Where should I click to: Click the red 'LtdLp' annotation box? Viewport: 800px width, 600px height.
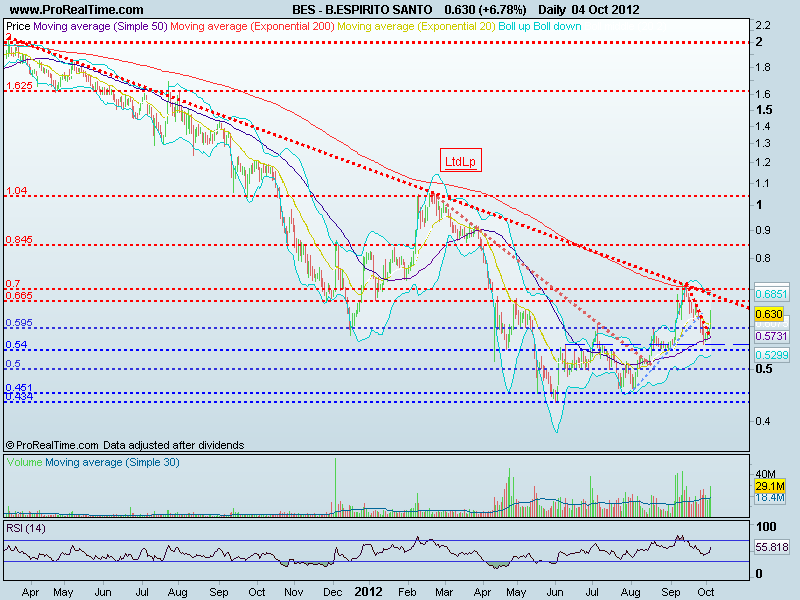pyautogui.click(x=461, y=161)
